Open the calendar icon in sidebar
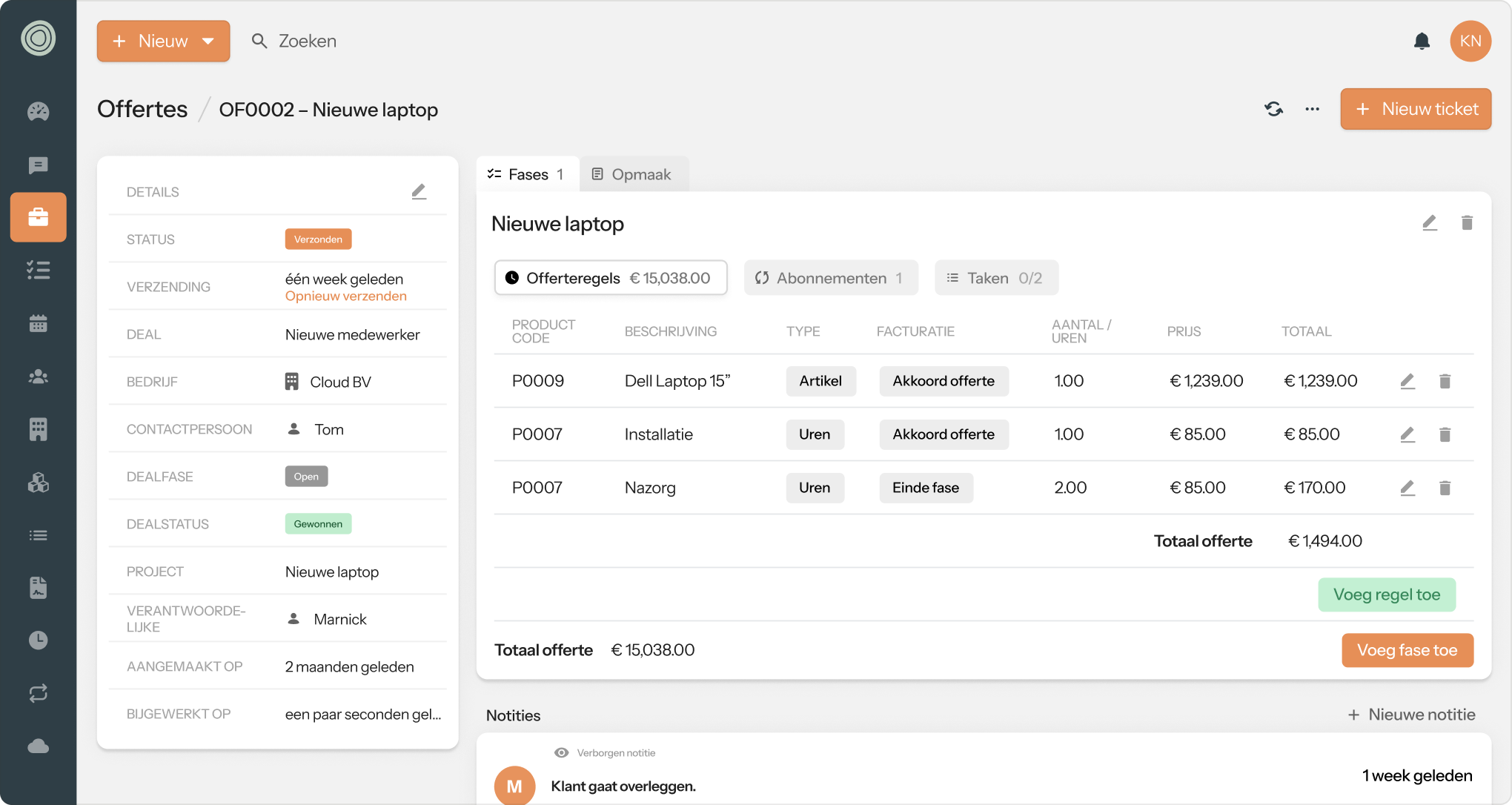 point(38,323)
